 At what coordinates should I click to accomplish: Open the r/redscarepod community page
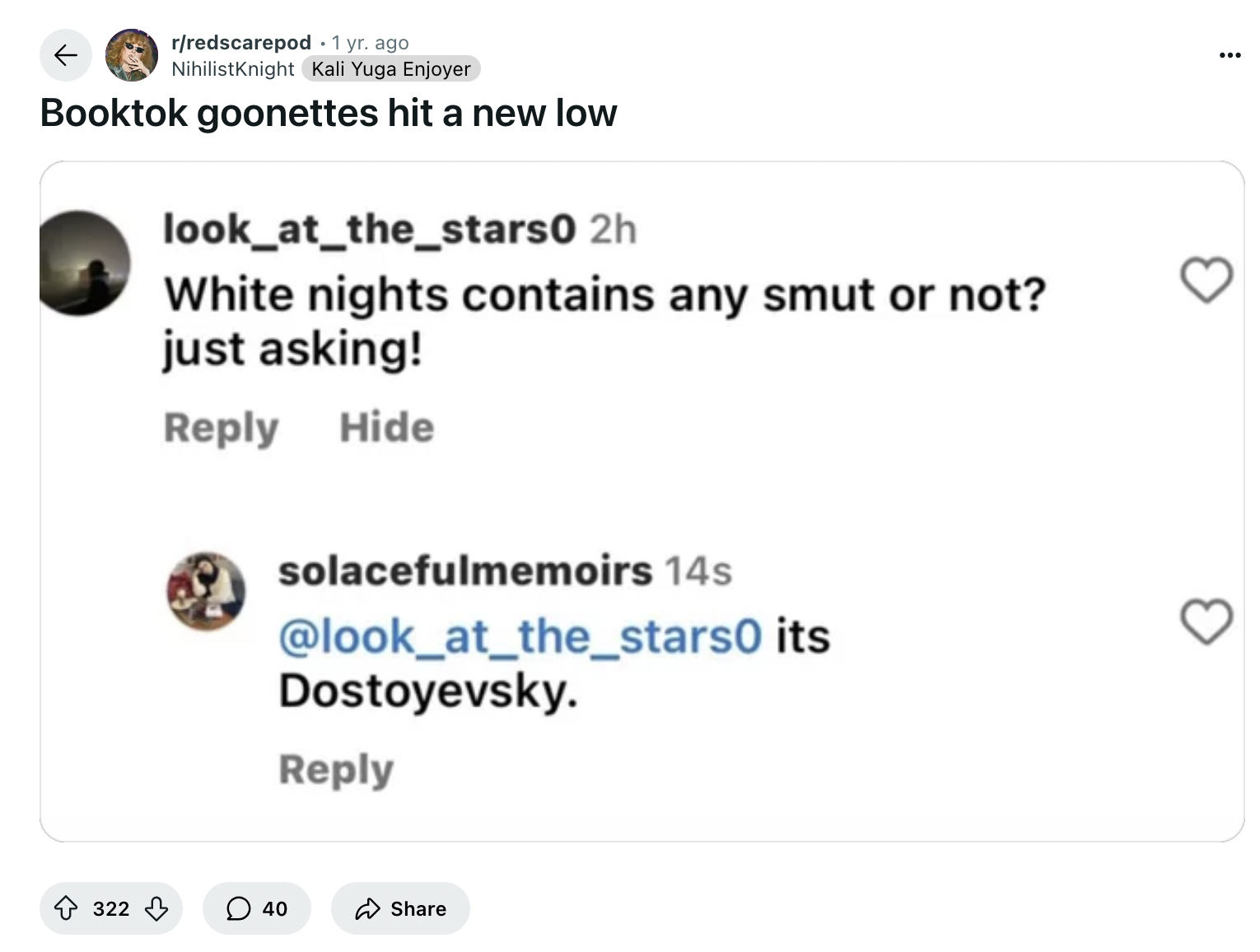(x=240, y=42)
